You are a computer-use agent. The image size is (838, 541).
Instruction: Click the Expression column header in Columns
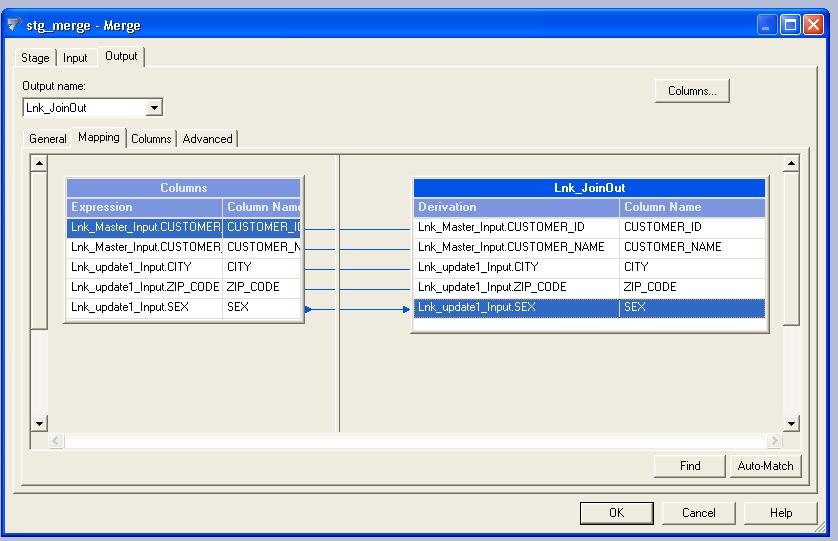(x=144, y=207)
